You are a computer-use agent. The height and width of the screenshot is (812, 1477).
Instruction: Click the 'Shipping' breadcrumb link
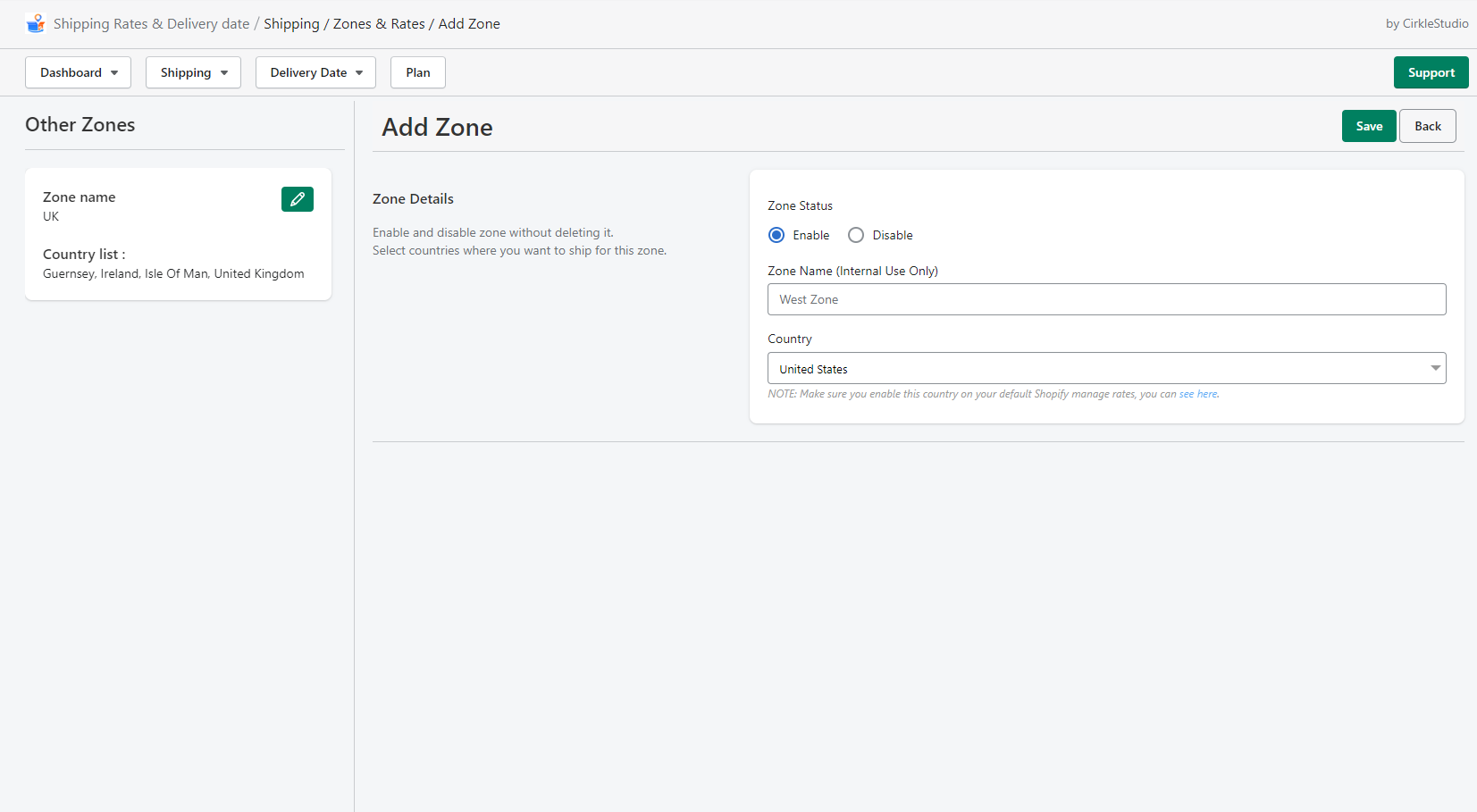pos(291,24)
